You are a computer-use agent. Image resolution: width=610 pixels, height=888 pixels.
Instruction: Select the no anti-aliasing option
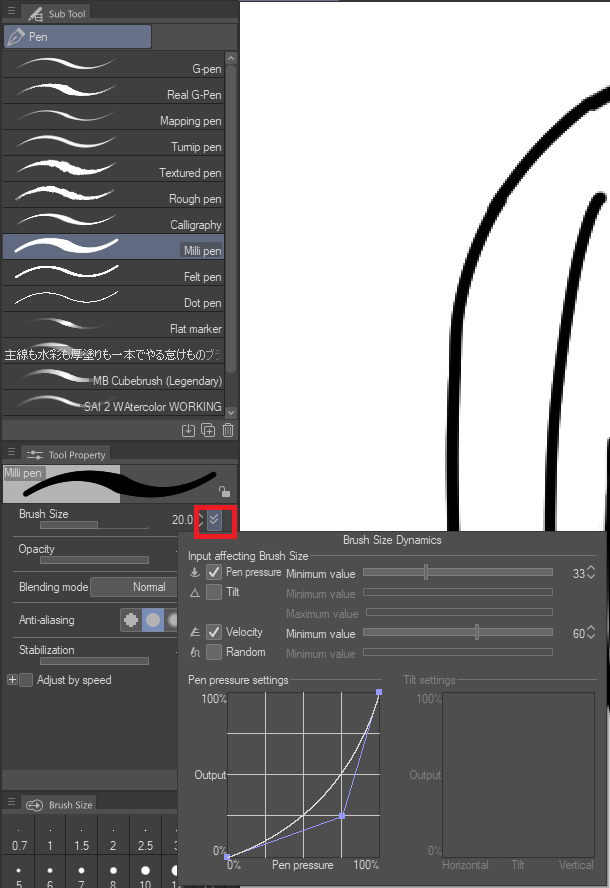pyautogui.click(x=131, y=620)
